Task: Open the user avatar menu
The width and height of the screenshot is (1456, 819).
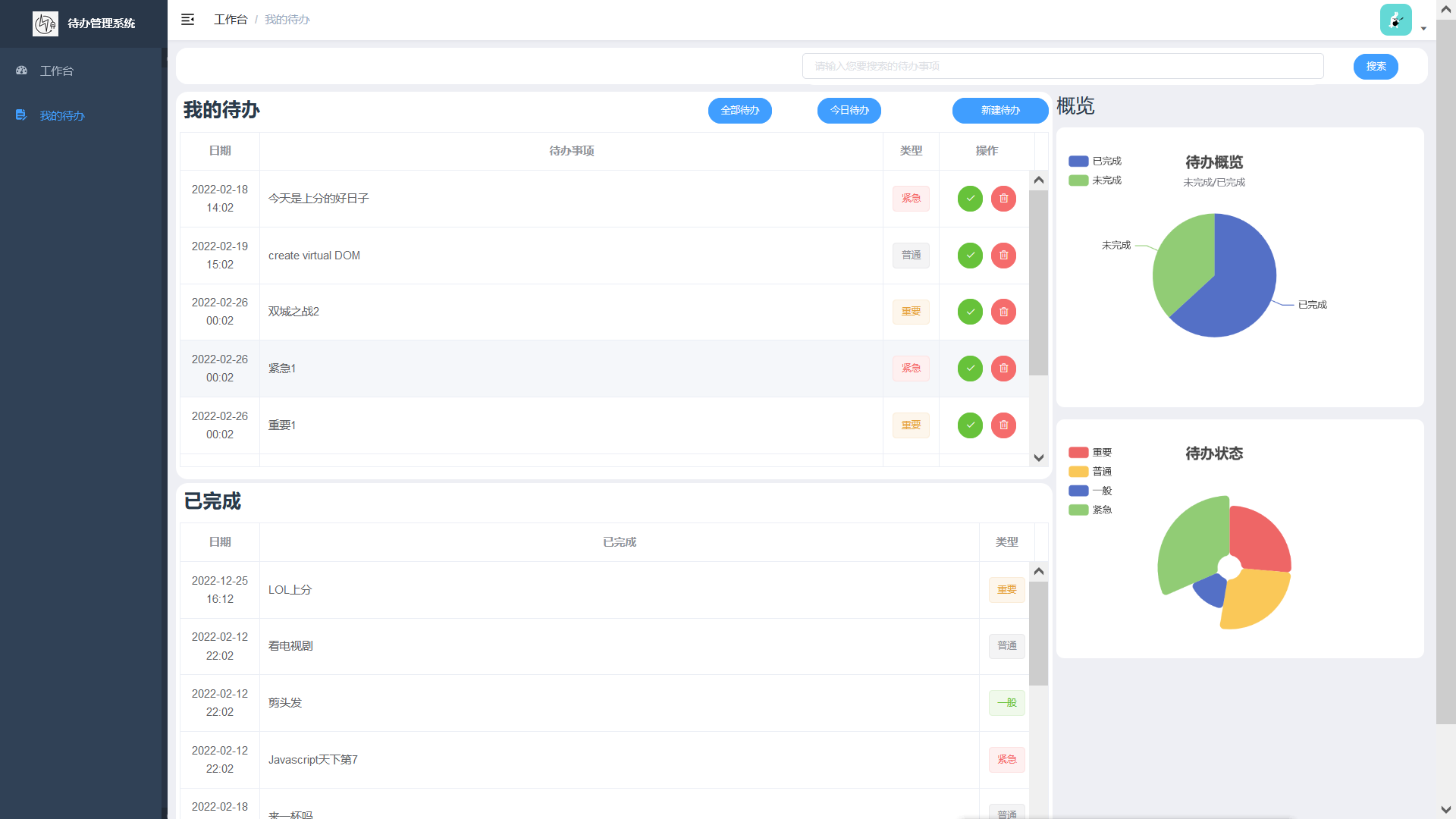Action: click(x=1395, y=20)
